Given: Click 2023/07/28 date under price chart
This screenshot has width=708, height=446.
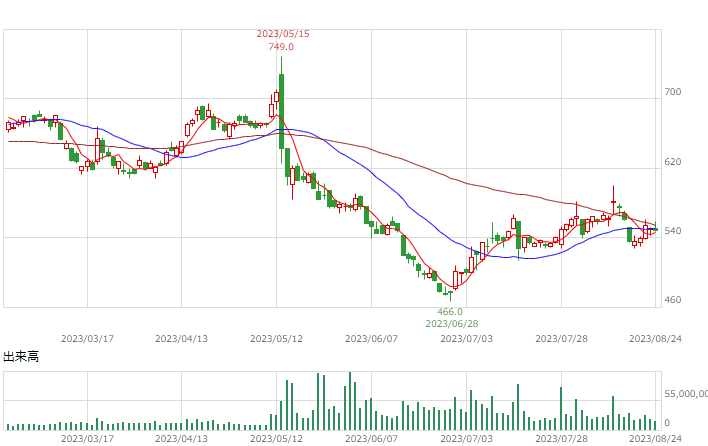Looking at the screenshot, I should [x=561, y=339].
